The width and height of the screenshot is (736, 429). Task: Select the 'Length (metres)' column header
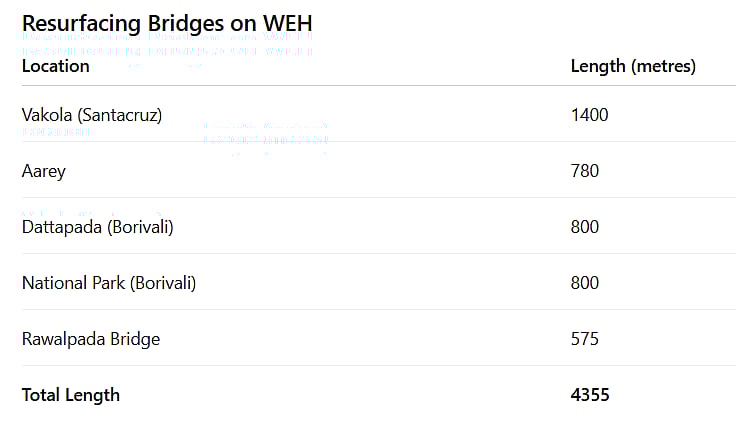coord(632,66)
